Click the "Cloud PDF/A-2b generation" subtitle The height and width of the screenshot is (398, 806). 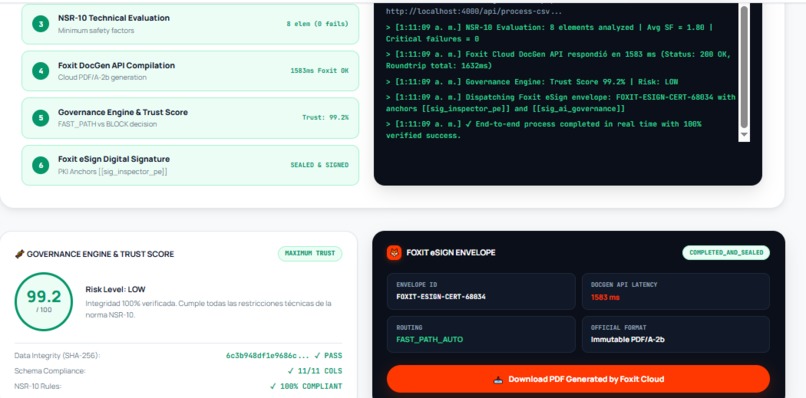[x=102, y=78]
